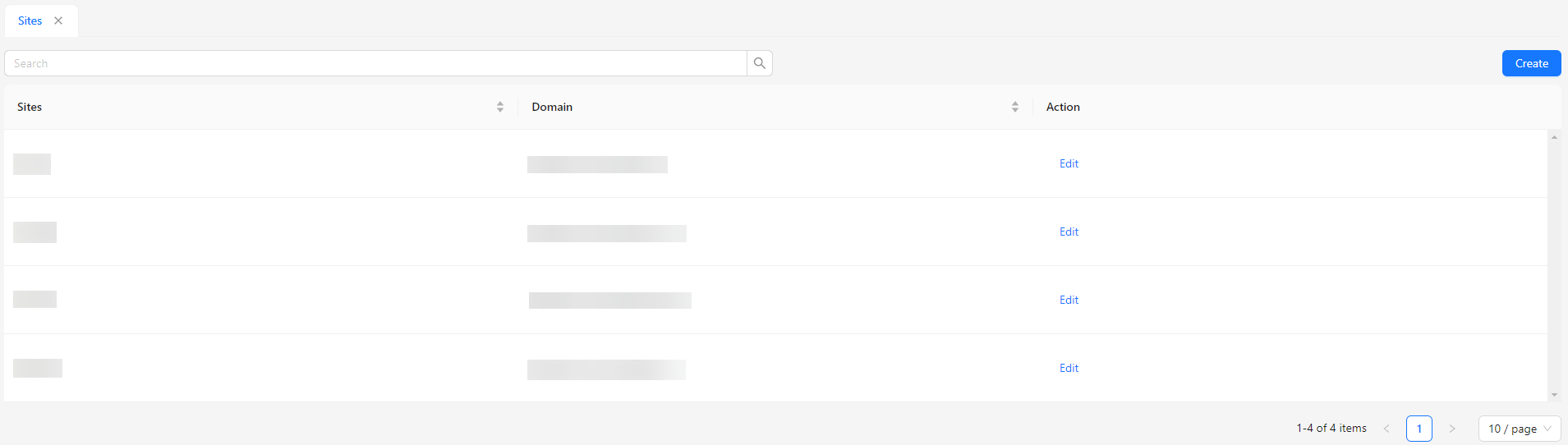
Task: Close the Sites tab
Action: point(58,21)
